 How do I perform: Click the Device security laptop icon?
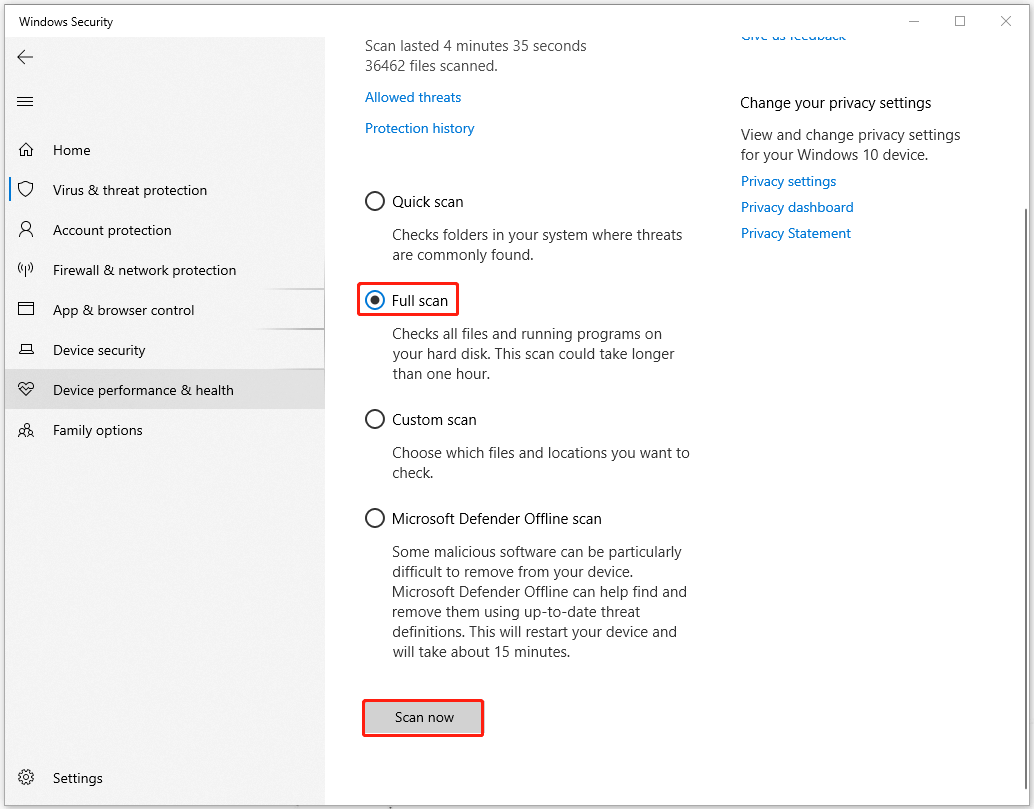point(26,350)
